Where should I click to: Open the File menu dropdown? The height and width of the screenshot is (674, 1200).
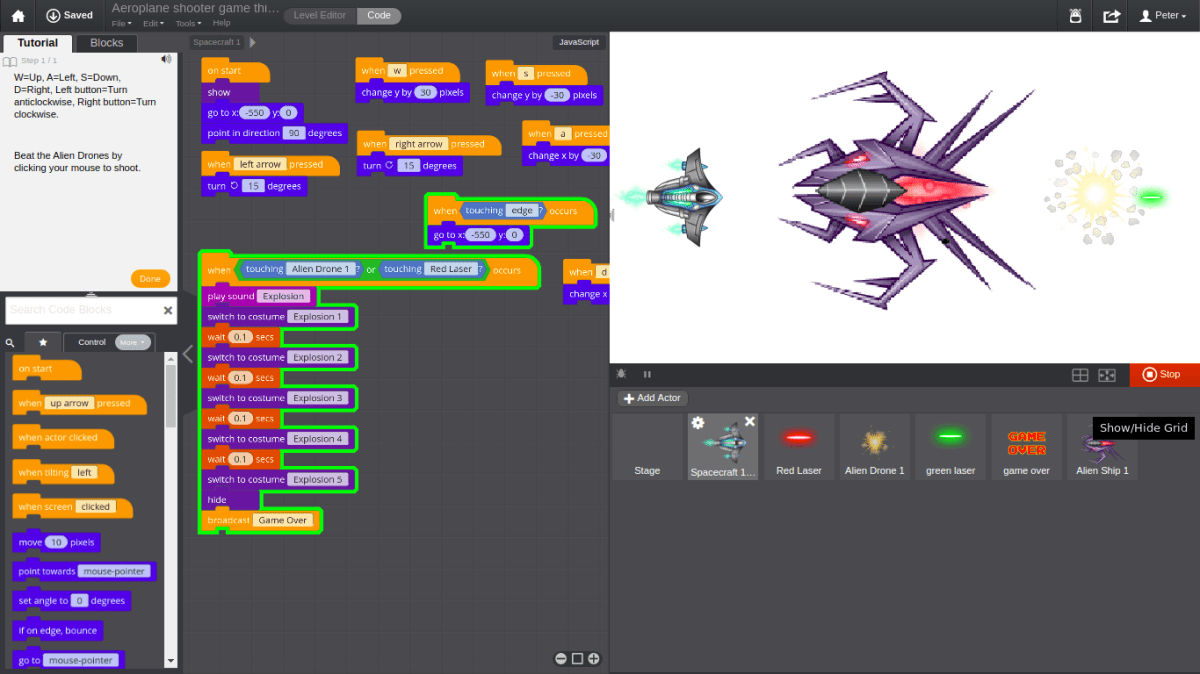(121, 23)
